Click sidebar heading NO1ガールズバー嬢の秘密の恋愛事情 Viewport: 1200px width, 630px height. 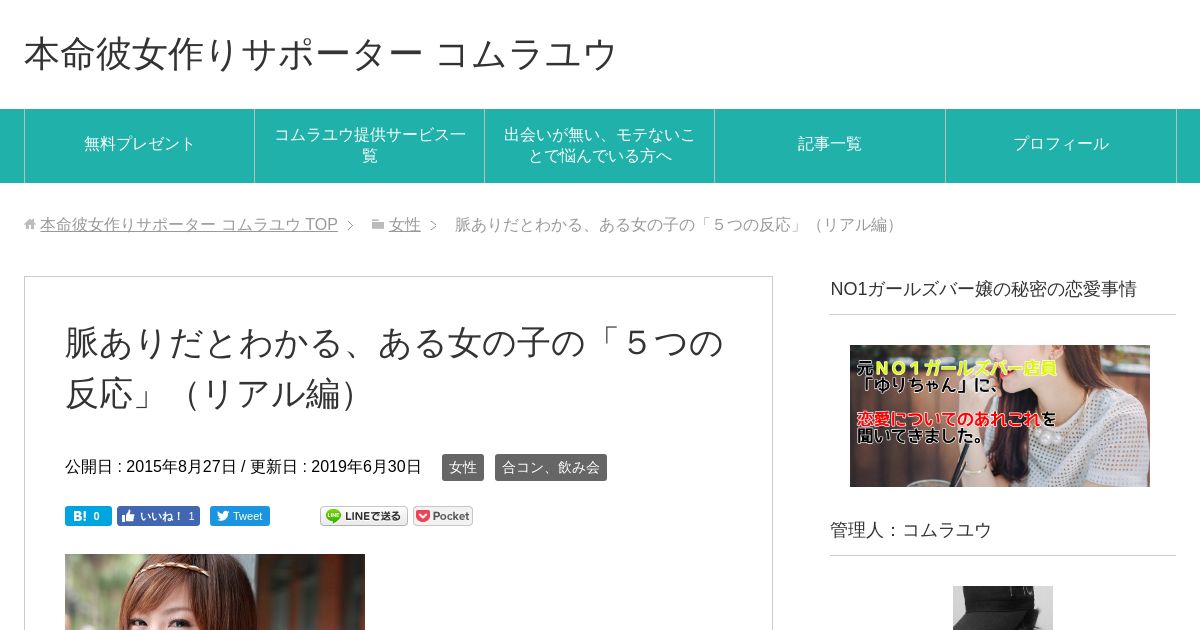coord(983,289)
